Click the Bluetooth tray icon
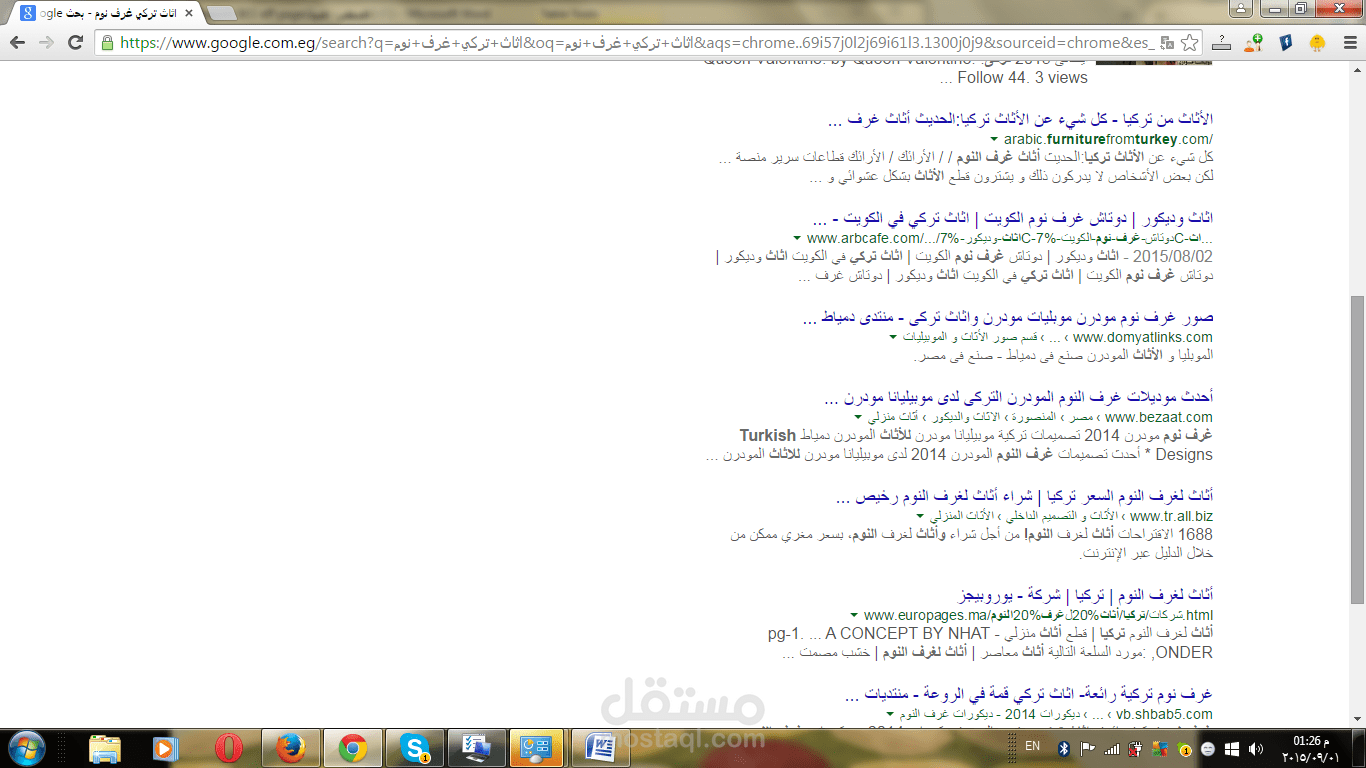The width and height of the screenshot is (1366, 768). [x=1064, y=748]
